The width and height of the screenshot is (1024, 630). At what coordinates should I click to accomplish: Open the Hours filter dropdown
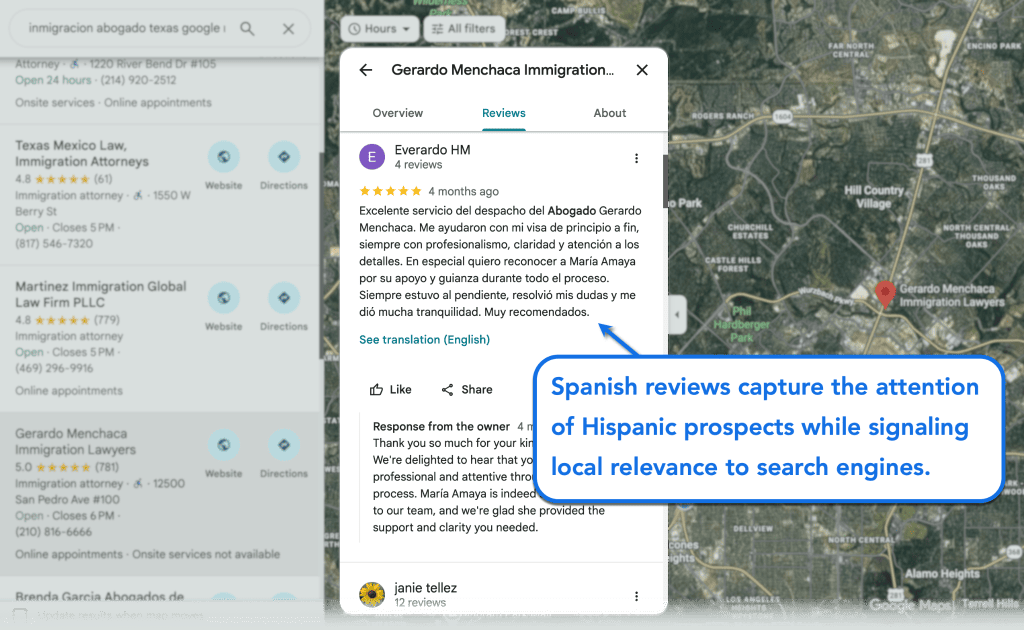(379, 29)
